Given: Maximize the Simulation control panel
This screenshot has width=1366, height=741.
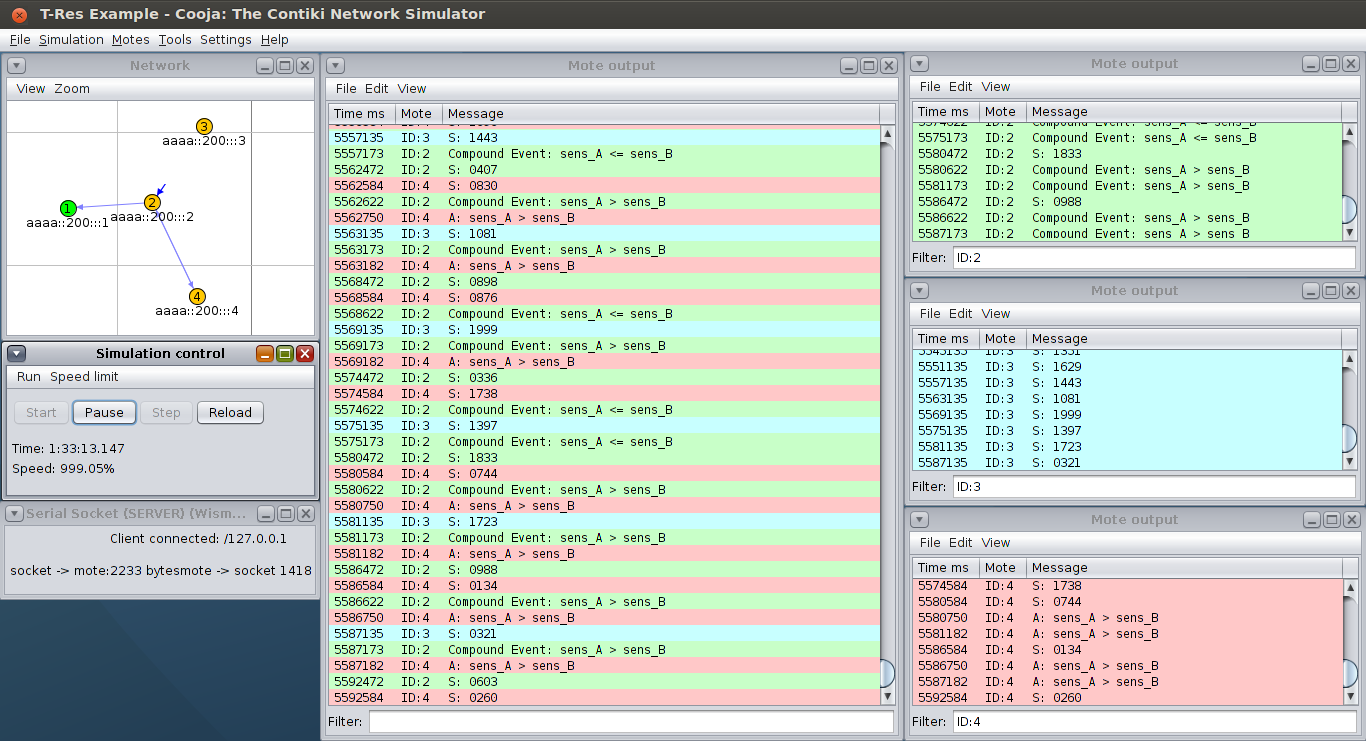Looking at the screenshot, I should point(285,353).
